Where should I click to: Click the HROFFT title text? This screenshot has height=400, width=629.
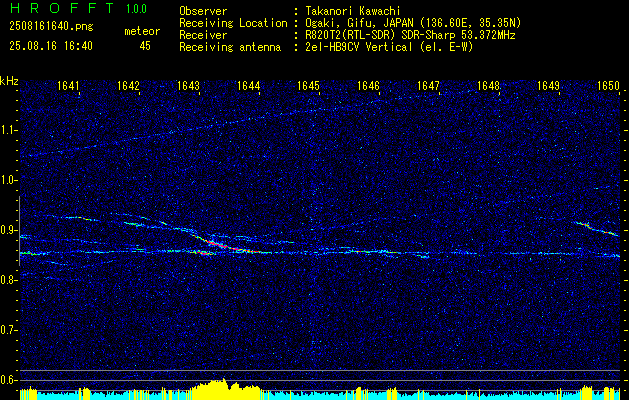click(62, 8)
